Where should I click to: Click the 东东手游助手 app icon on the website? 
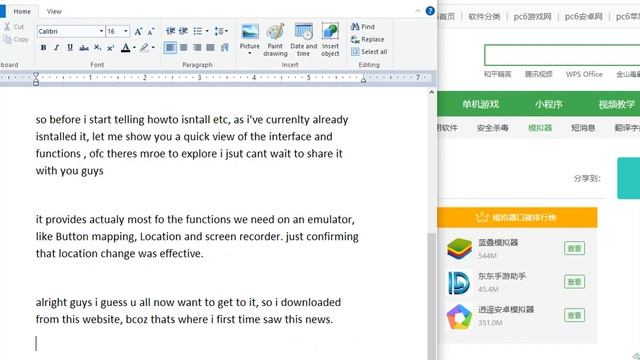point(459,282)
